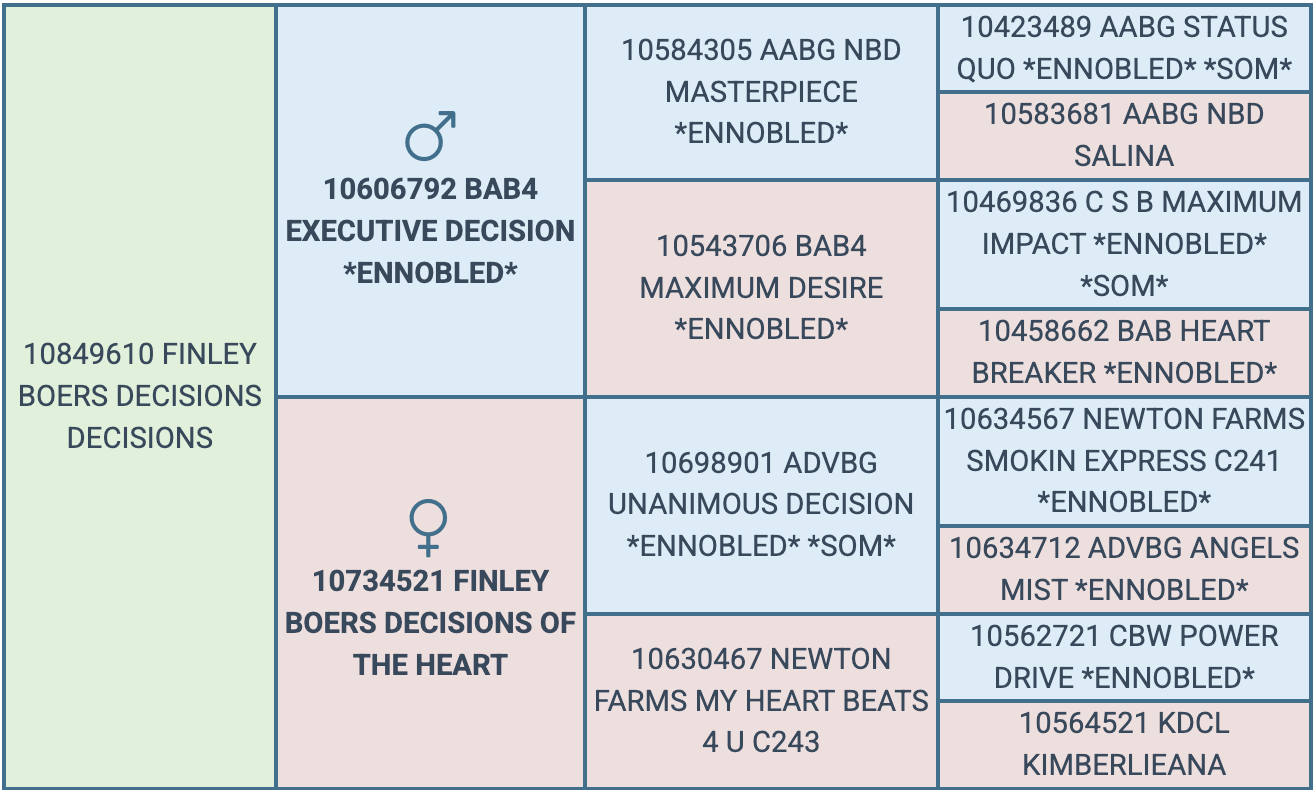The height and width of the screenshot is (790, 1314).
Task: Select 10543706 BAB4 Maximum Desire cell
Action: pyautogui.click(x=761, y=288)
